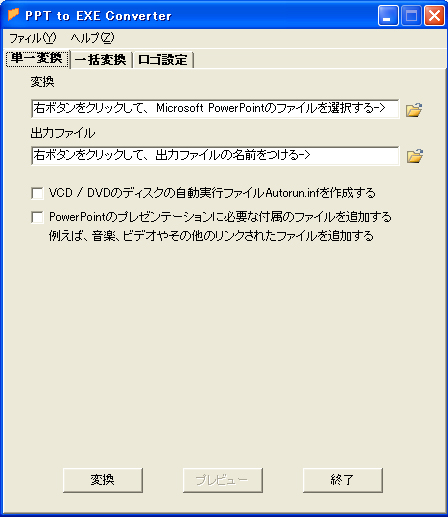The height and width of the screenshot is (517, 448).
Task: Open folder icon to browse PowerPoint source file
Action: 414,110
